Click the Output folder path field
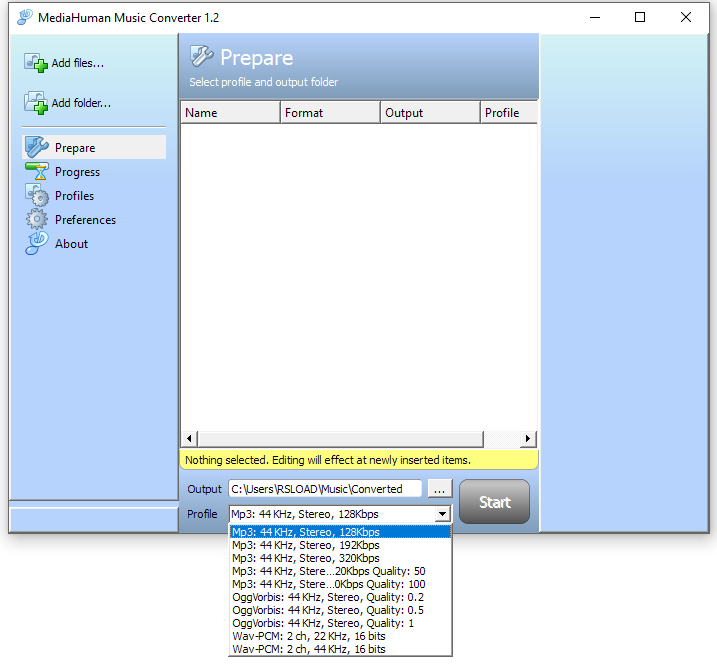Viewport: 717px width, 671px height. pyautogui.click(x=325, y=489)
